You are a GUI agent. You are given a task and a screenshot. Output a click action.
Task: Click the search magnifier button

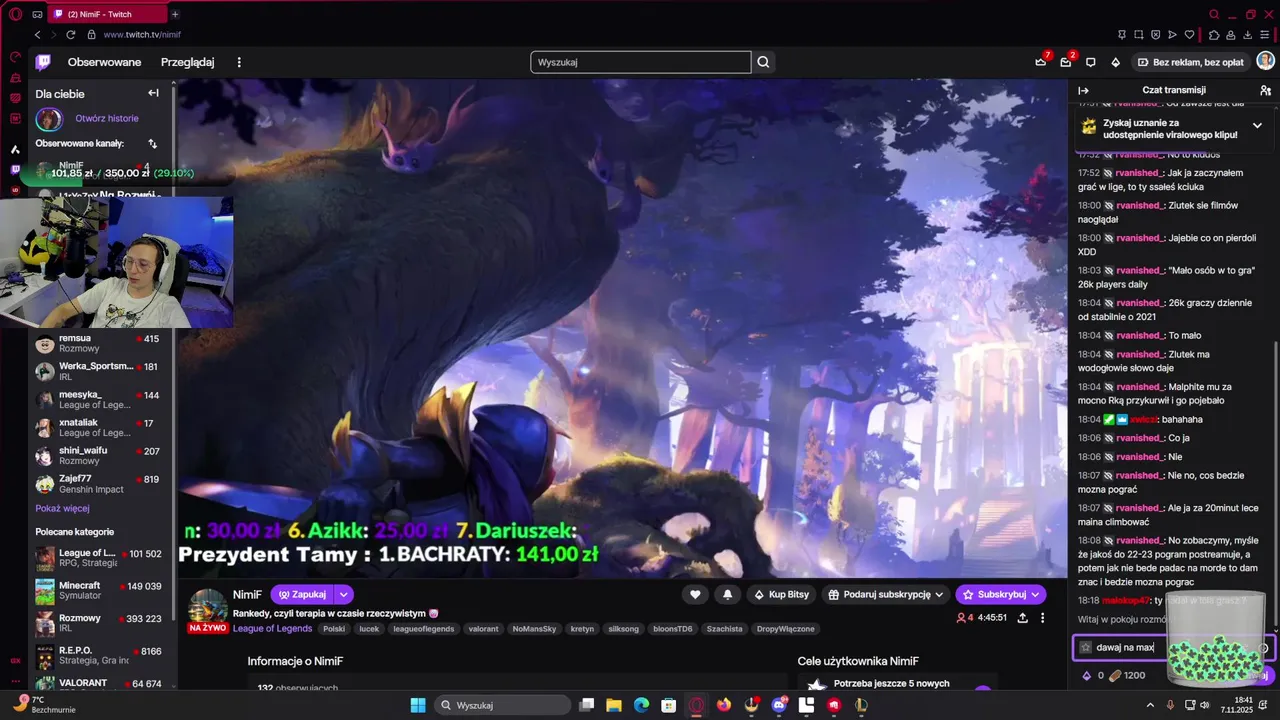pos(764,62)
